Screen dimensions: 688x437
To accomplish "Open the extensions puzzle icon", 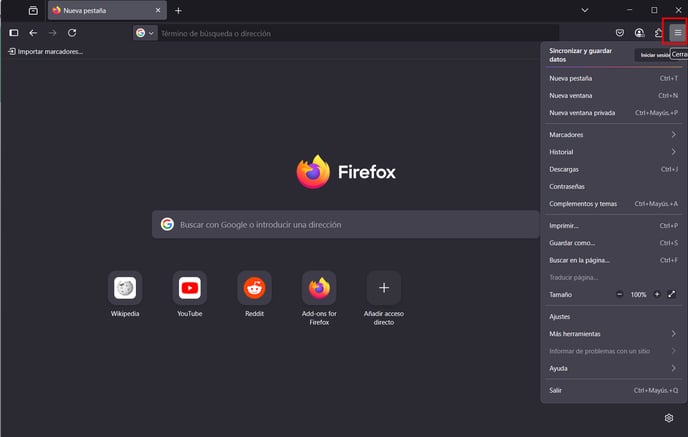I will [658, 33].
